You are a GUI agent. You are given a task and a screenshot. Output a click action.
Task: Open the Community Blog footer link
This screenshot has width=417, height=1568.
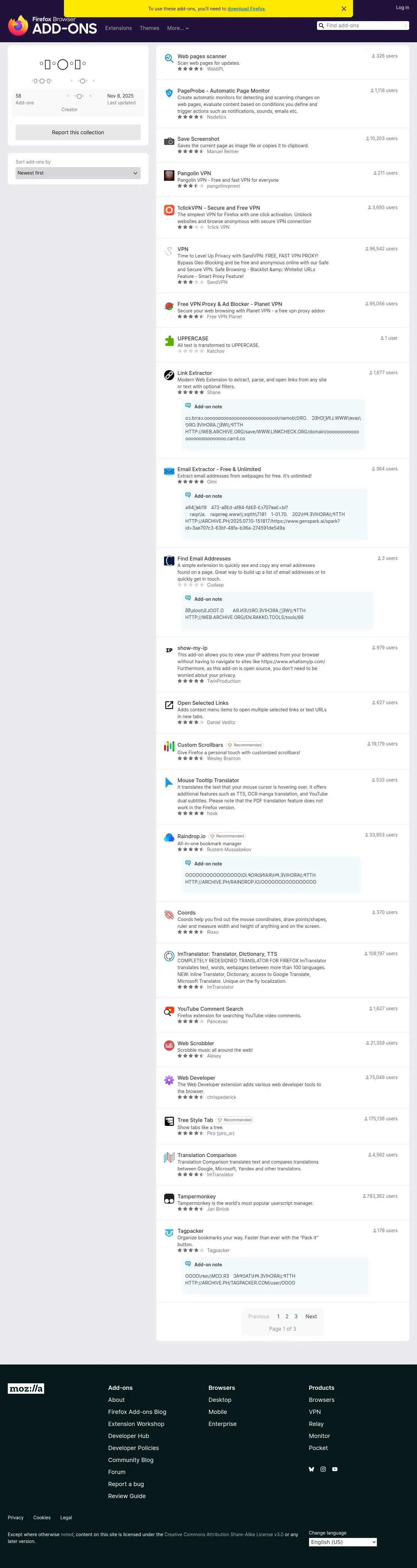coord(131,1460)
